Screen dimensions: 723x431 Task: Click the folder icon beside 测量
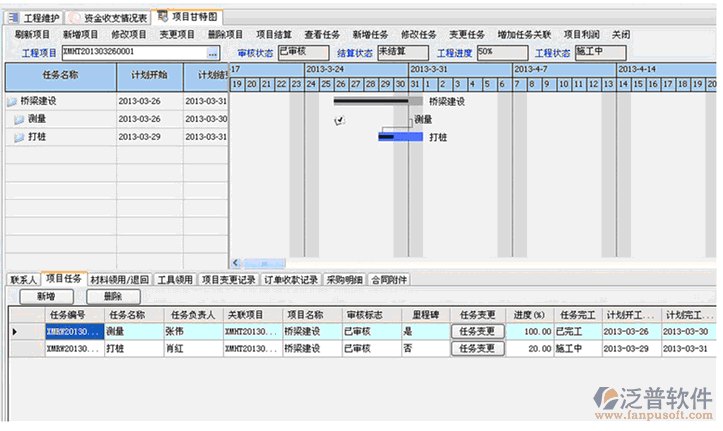point(19,119)
